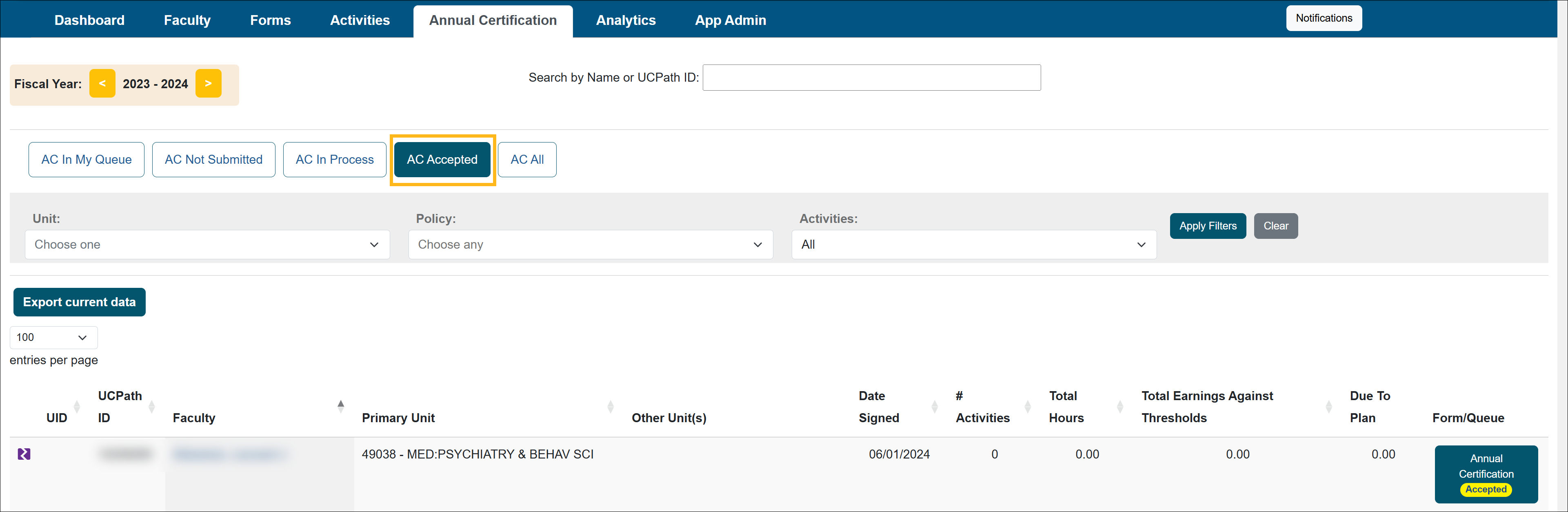Advance to next fiscal year arrow

click(208, 83)
